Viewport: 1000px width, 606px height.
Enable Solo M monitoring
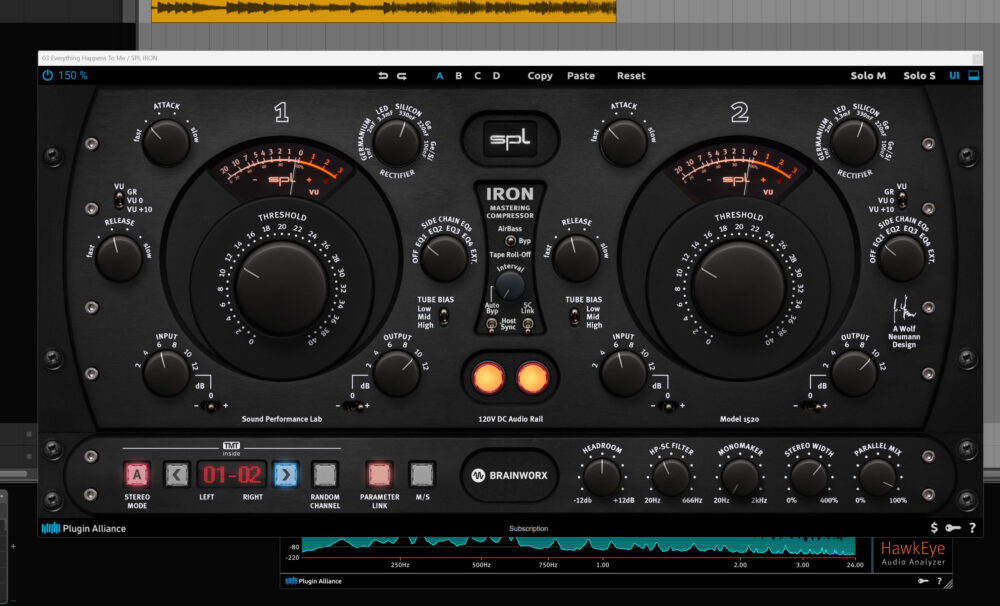868,76
